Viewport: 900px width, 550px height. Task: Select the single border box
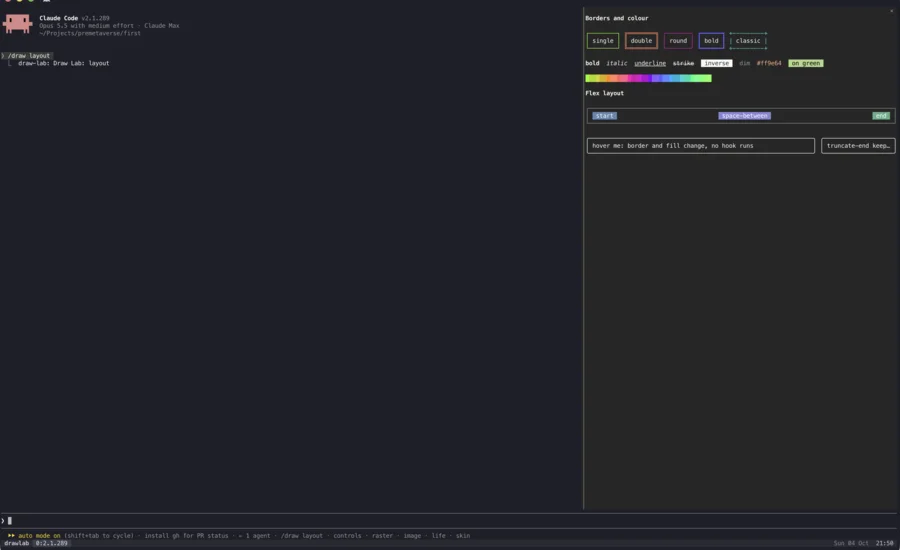603,41
